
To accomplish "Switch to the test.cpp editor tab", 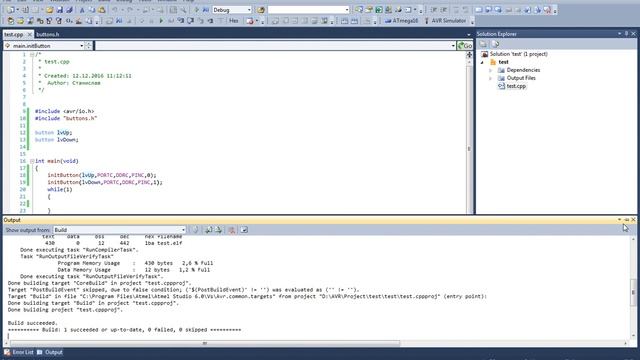I will [14, 34].
